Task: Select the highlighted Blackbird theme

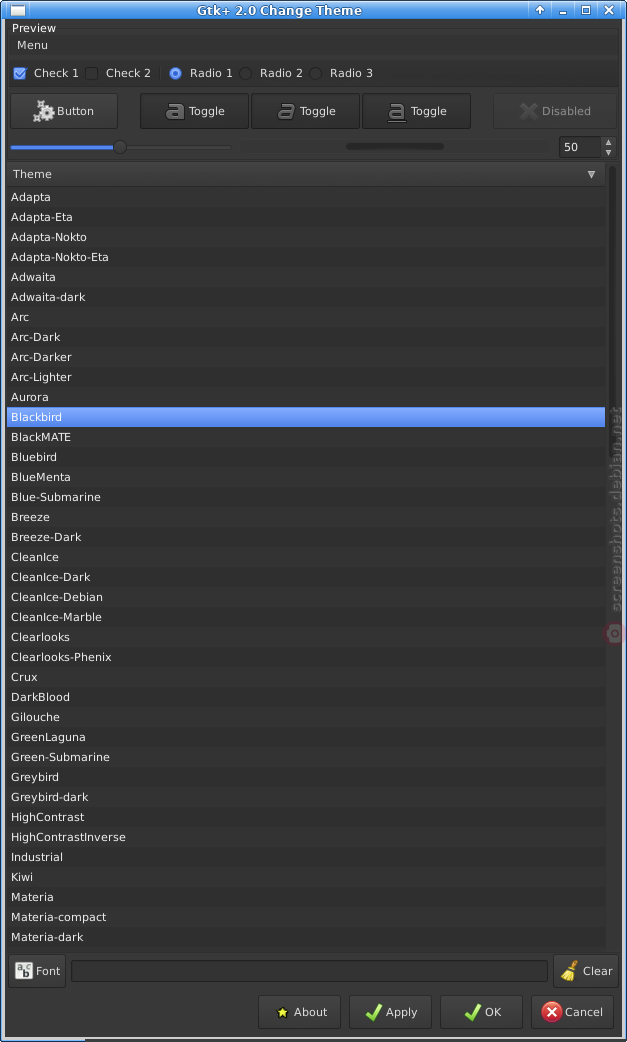Action: [x=306, y=417]
